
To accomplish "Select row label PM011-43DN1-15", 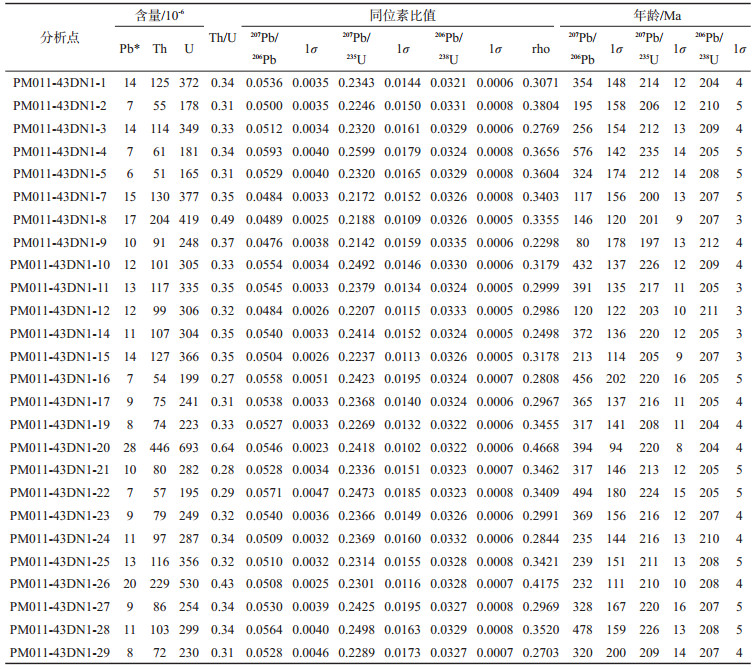I will click(60, 357).
